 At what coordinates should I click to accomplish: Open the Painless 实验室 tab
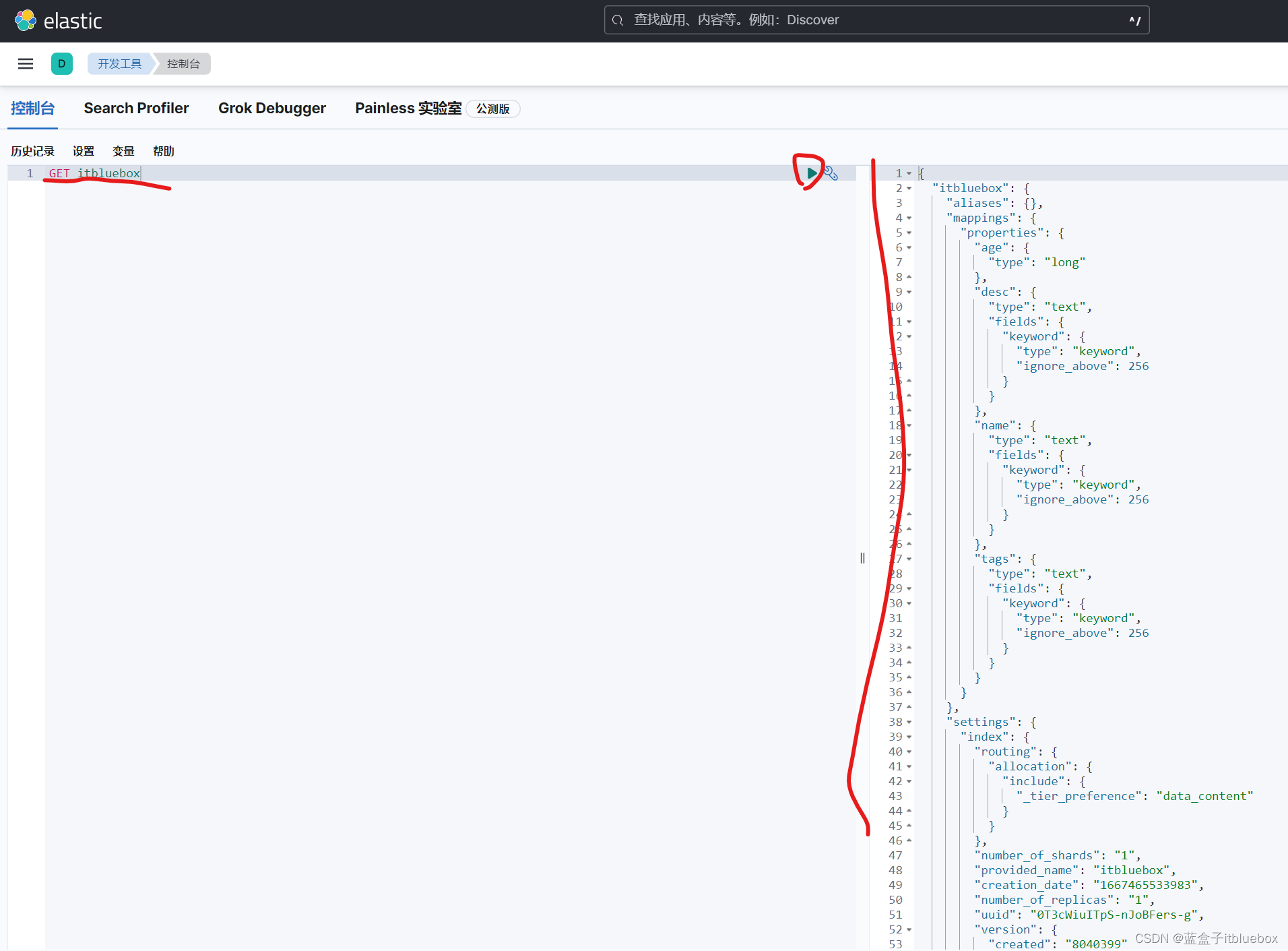click(408, 109)
